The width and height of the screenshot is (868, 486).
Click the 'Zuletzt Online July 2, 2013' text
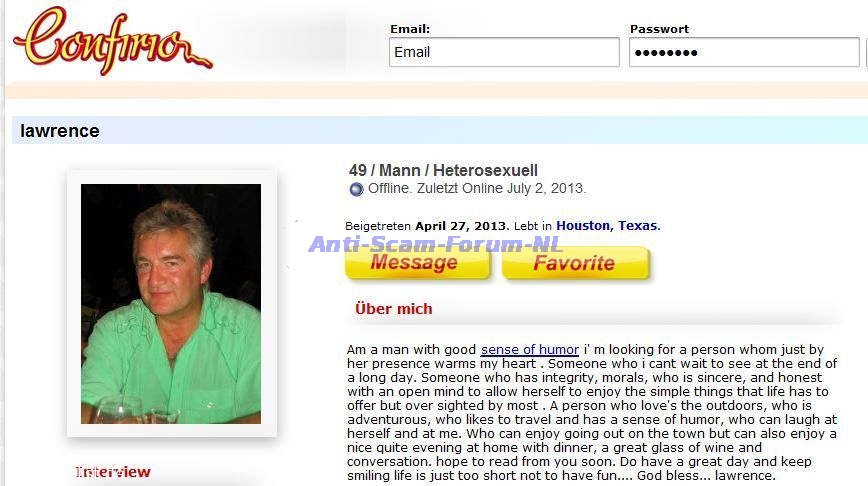point(501,188)
